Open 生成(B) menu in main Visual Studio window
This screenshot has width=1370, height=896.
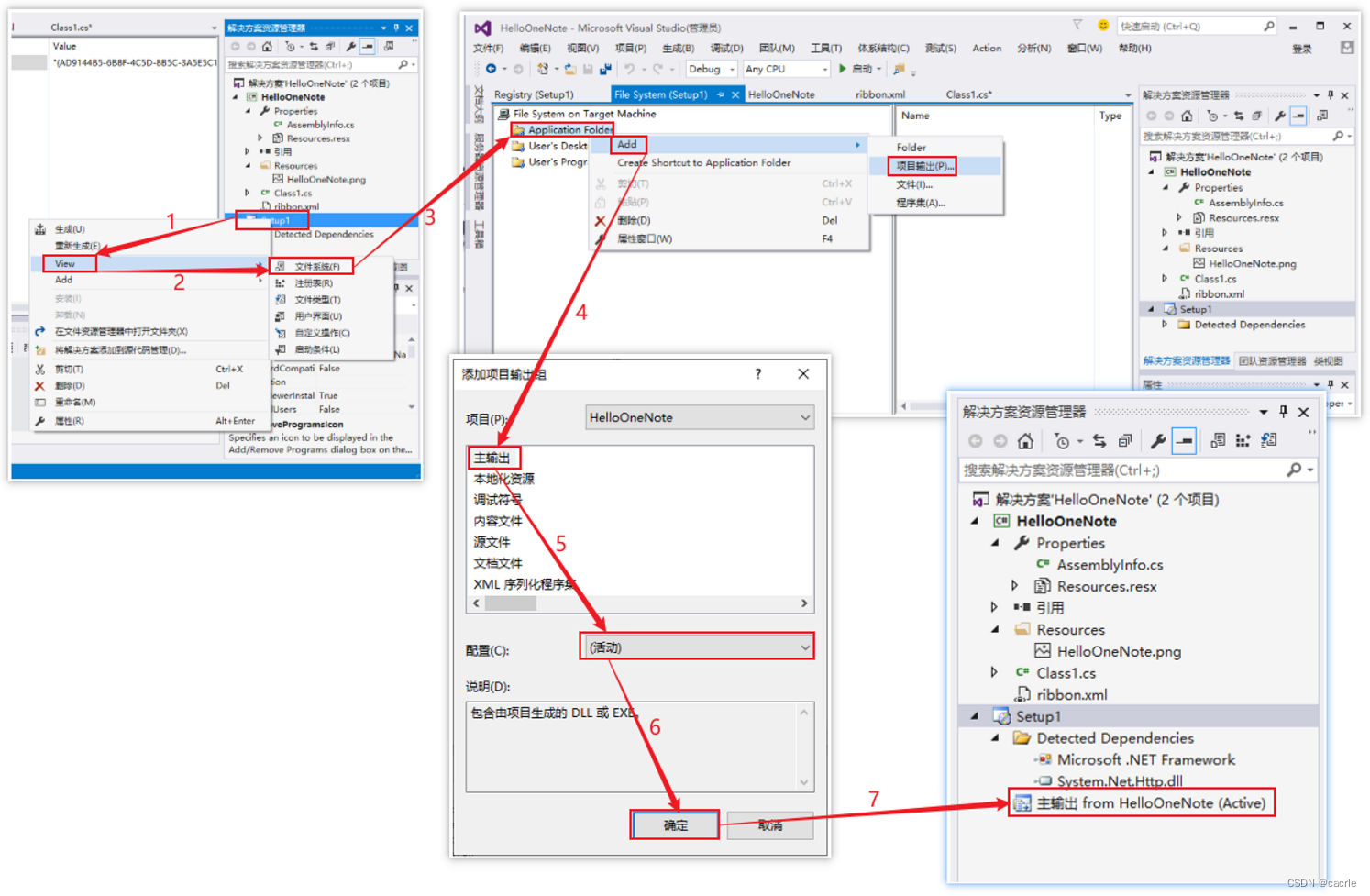(678, 48)
